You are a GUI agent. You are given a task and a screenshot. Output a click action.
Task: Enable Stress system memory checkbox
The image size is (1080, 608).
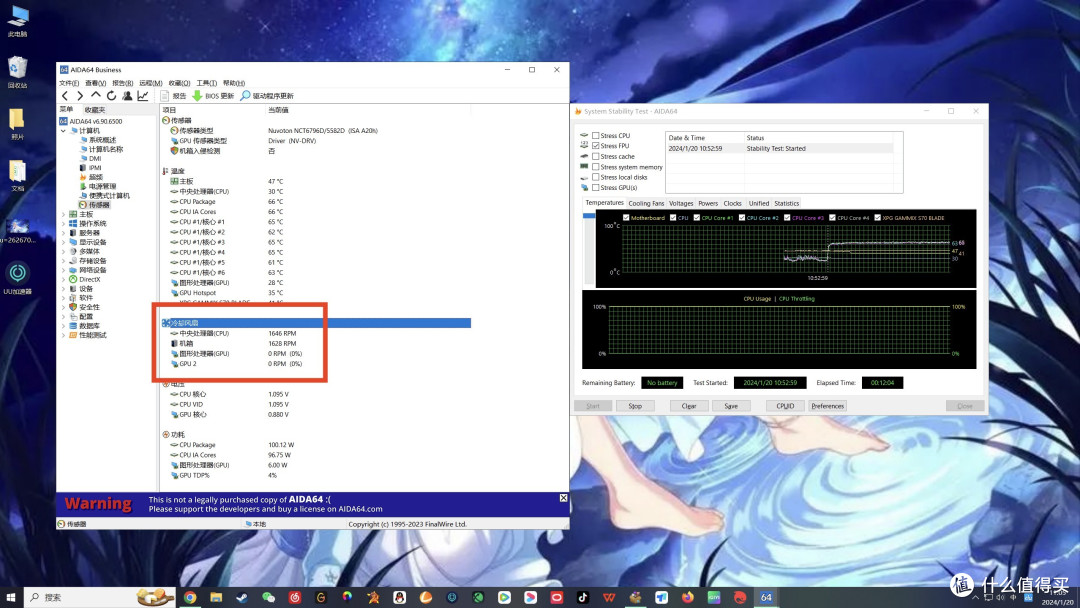596,167
